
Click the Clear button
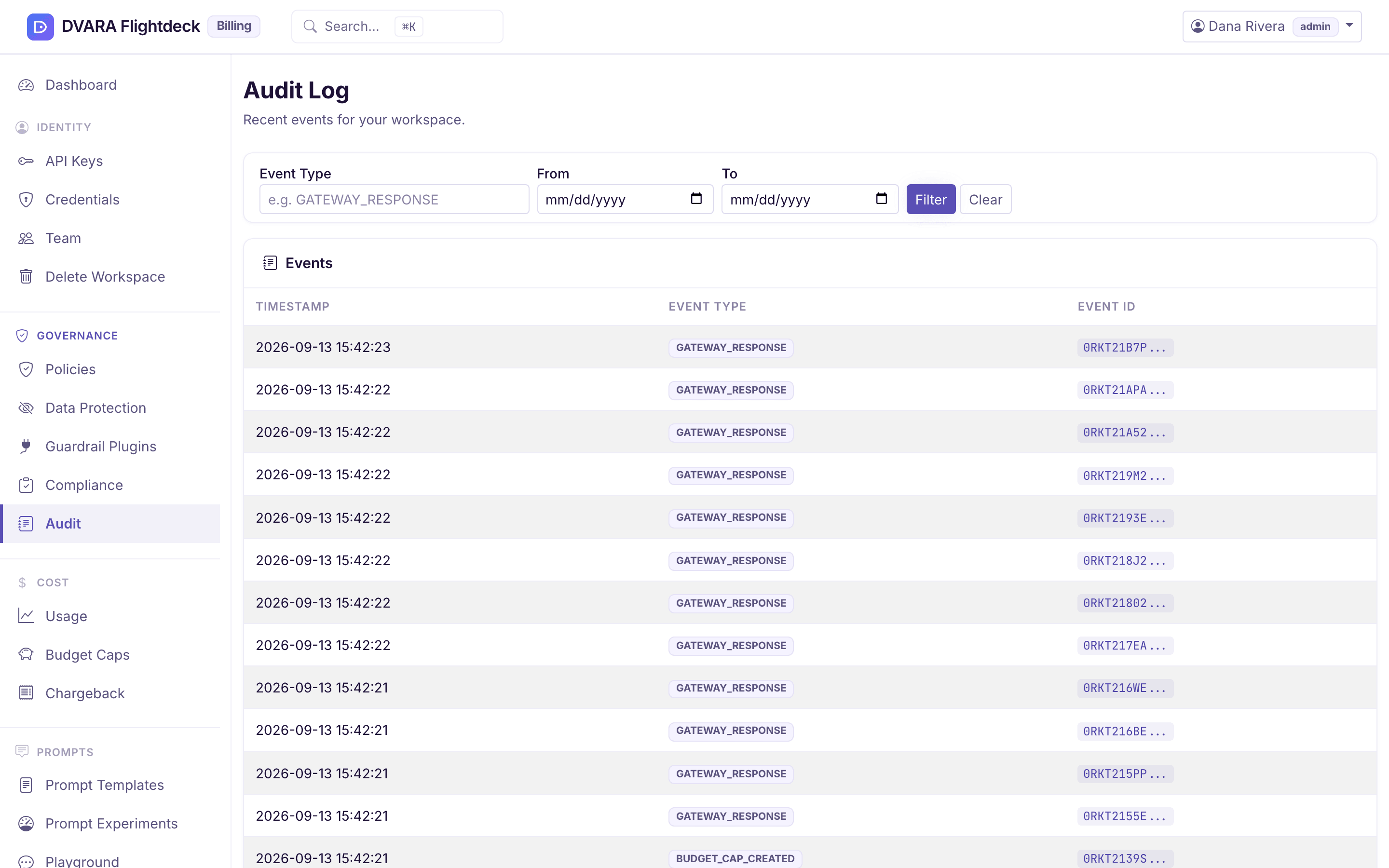pos(985,199)
